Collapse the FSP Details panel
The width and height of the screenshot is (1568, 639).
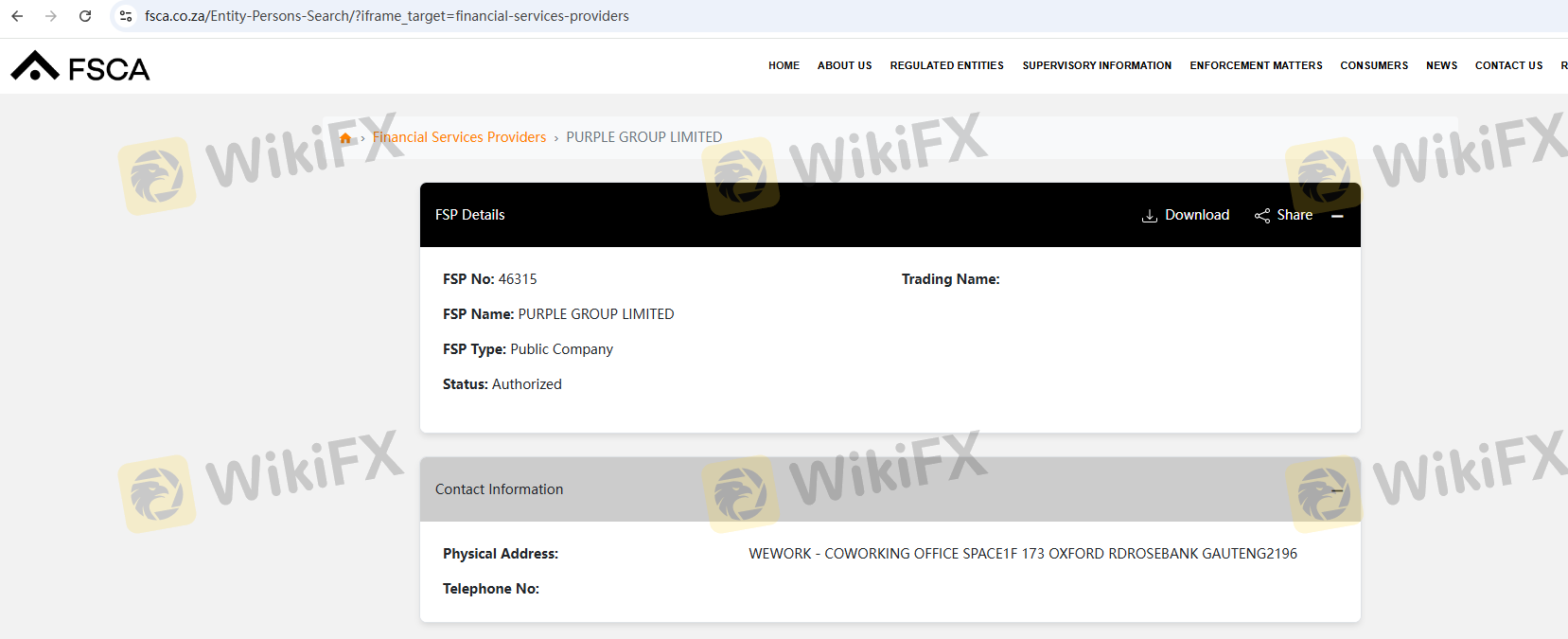coord(1337,216)
